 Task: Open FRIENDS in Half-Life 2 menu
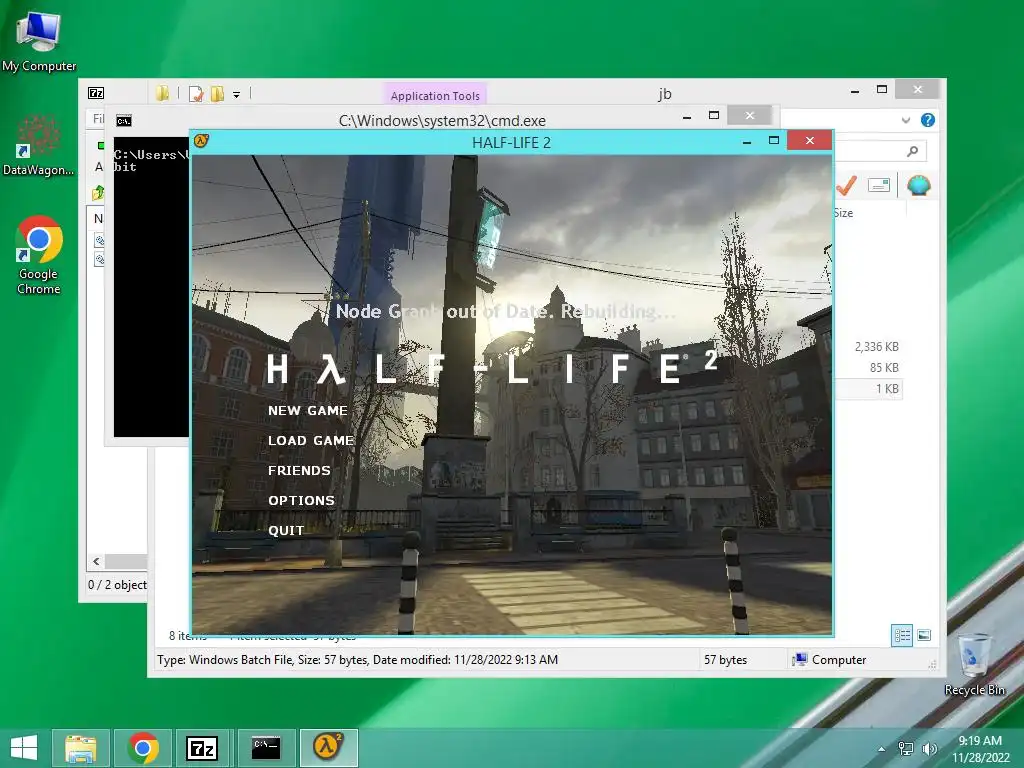(x=299, y=471)
